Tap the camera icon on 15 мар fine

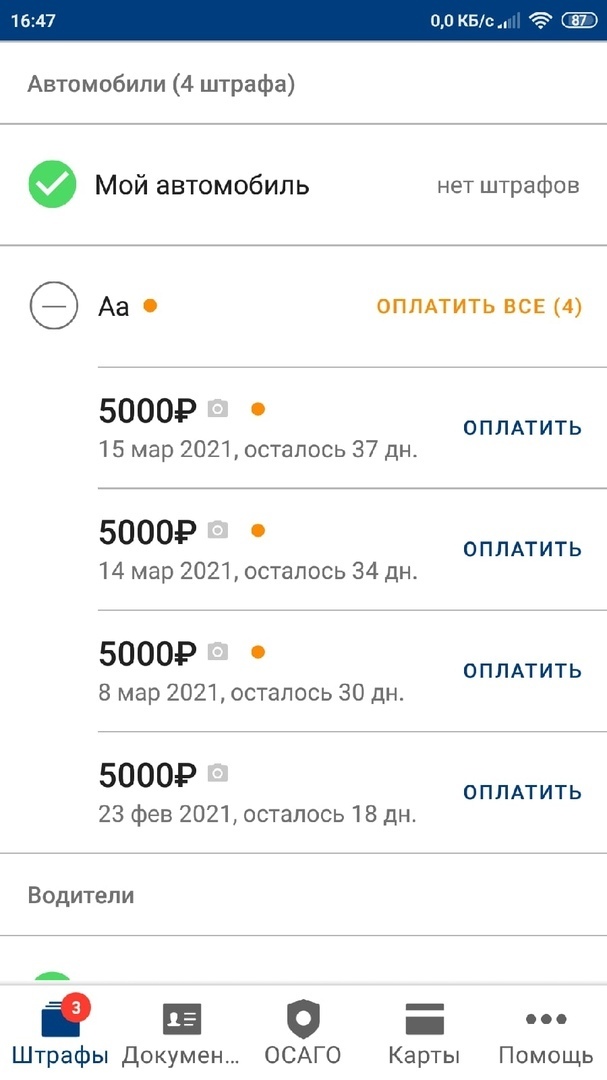point(218,409)
